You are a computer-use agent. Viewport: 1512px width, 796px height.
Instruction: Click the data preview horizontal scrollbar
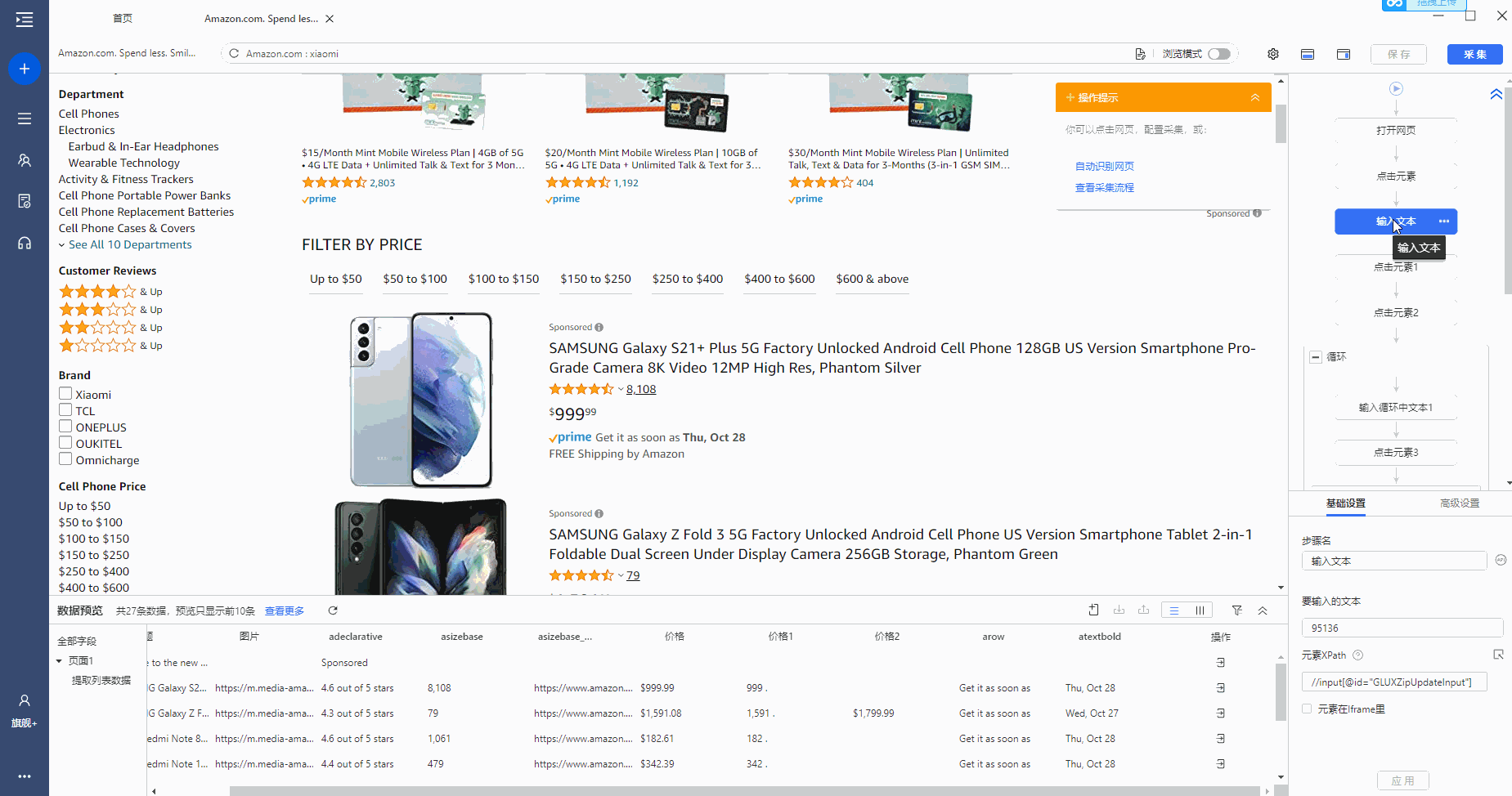point(744,791)
